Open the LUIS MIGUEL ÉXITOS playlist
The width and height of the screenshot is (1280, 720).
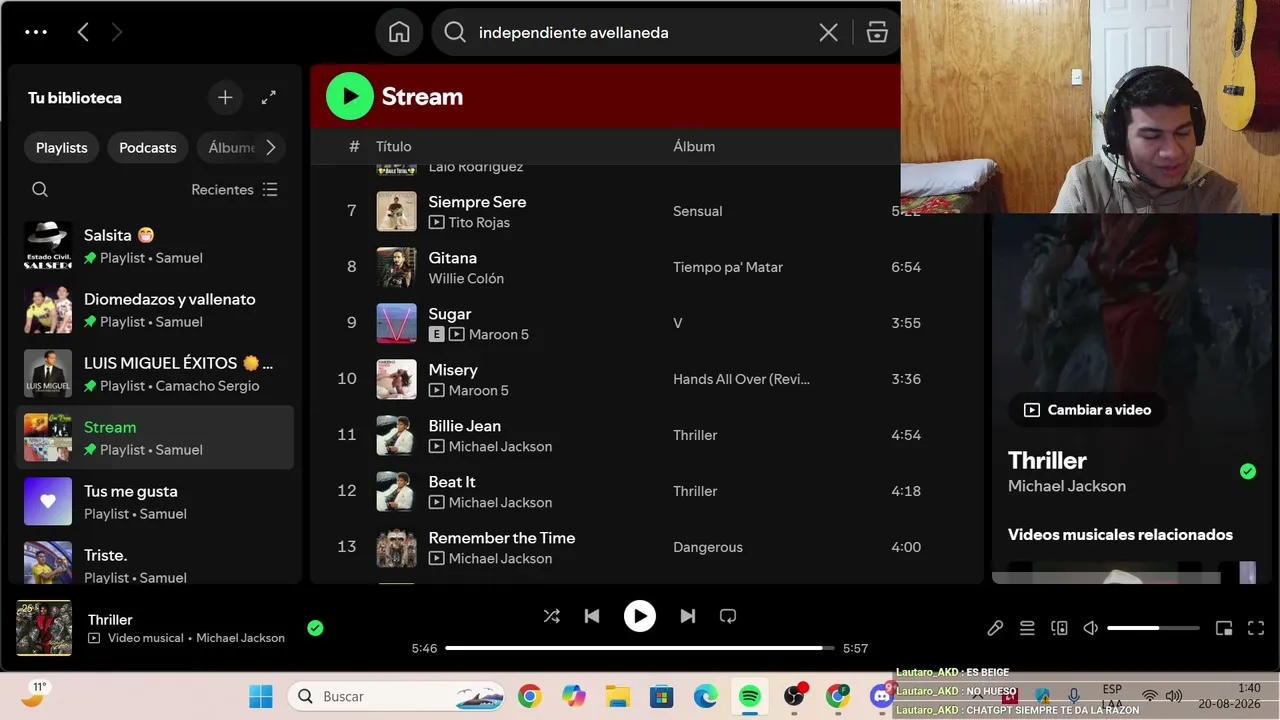[x=155, y=374]
